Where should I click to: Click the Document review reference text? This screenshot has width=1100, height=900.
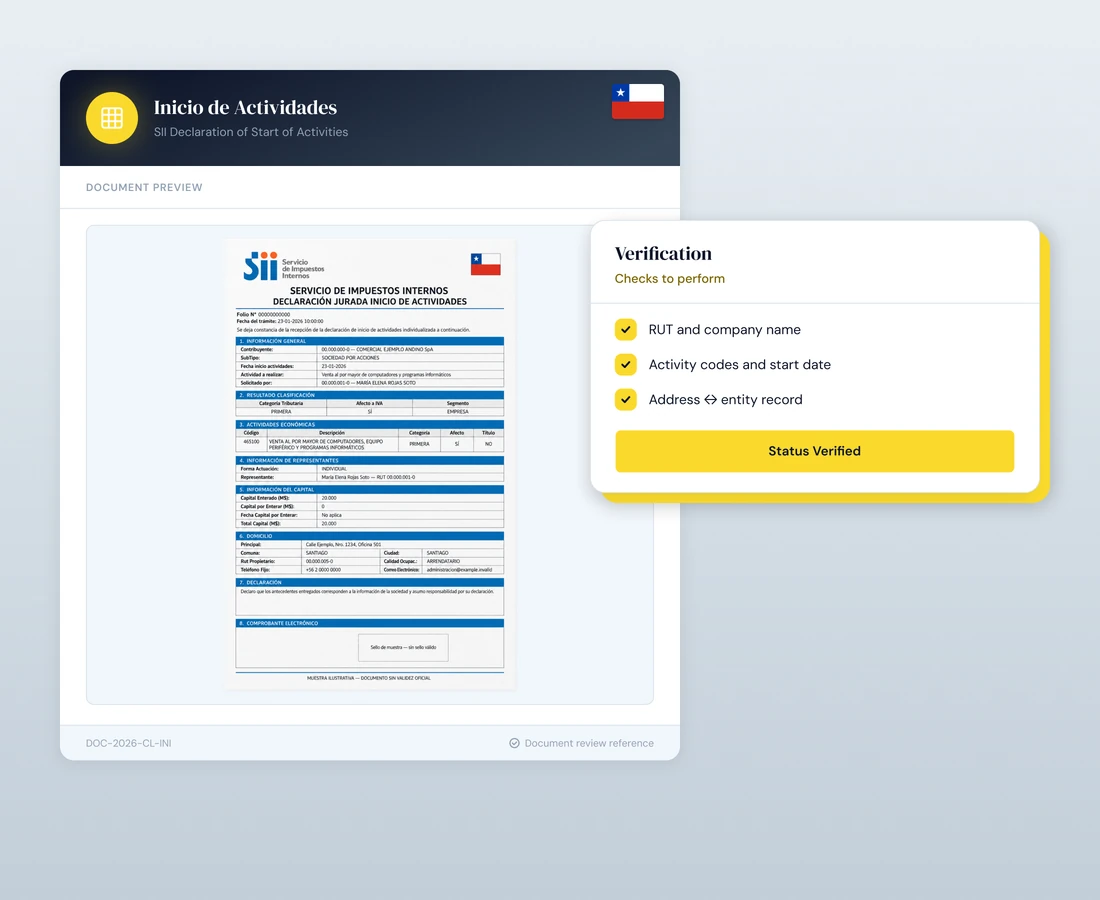coord(589,743)
